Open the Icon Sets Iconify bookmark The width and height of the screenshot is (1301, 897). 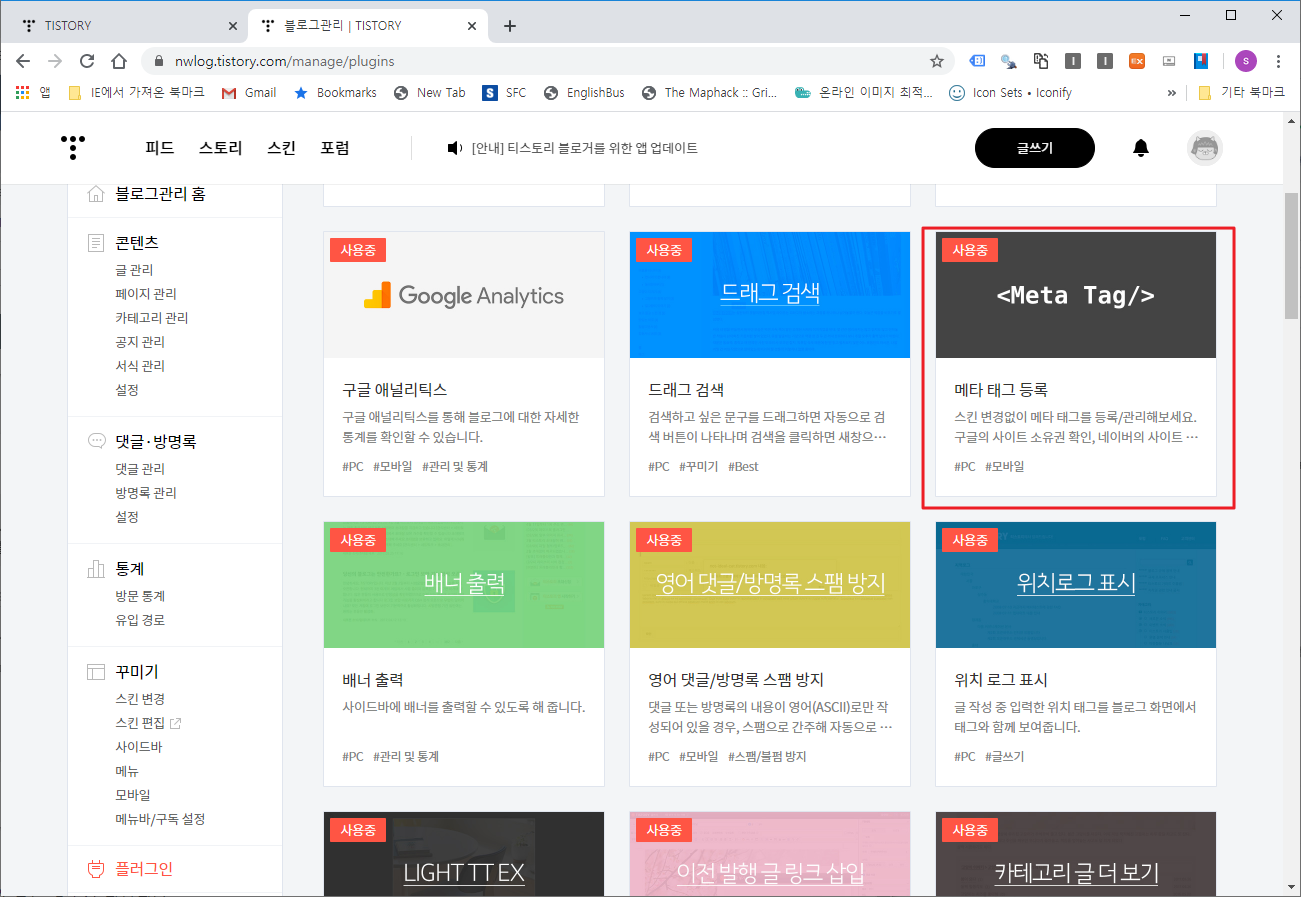[1010, 92]
